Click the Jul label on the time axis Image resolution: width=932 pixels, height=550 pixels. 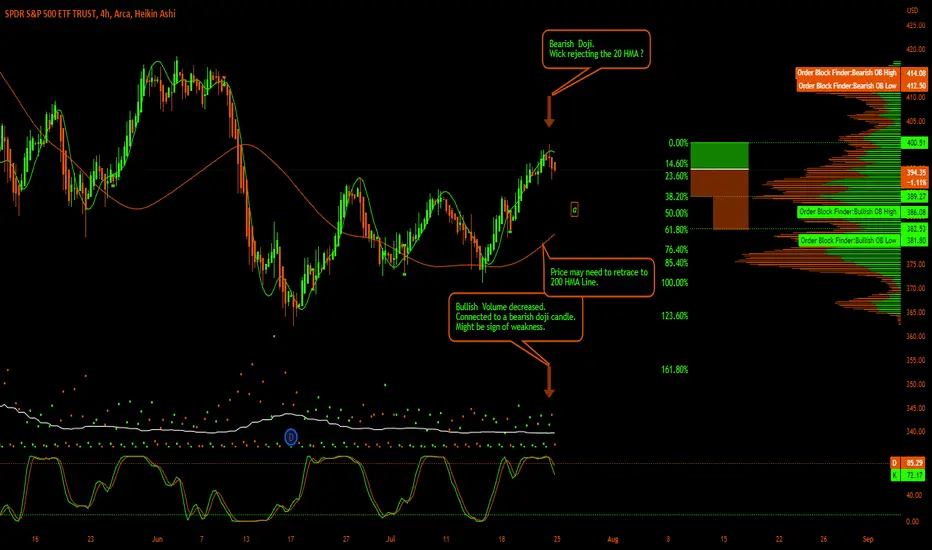click(x=391, y=539)
